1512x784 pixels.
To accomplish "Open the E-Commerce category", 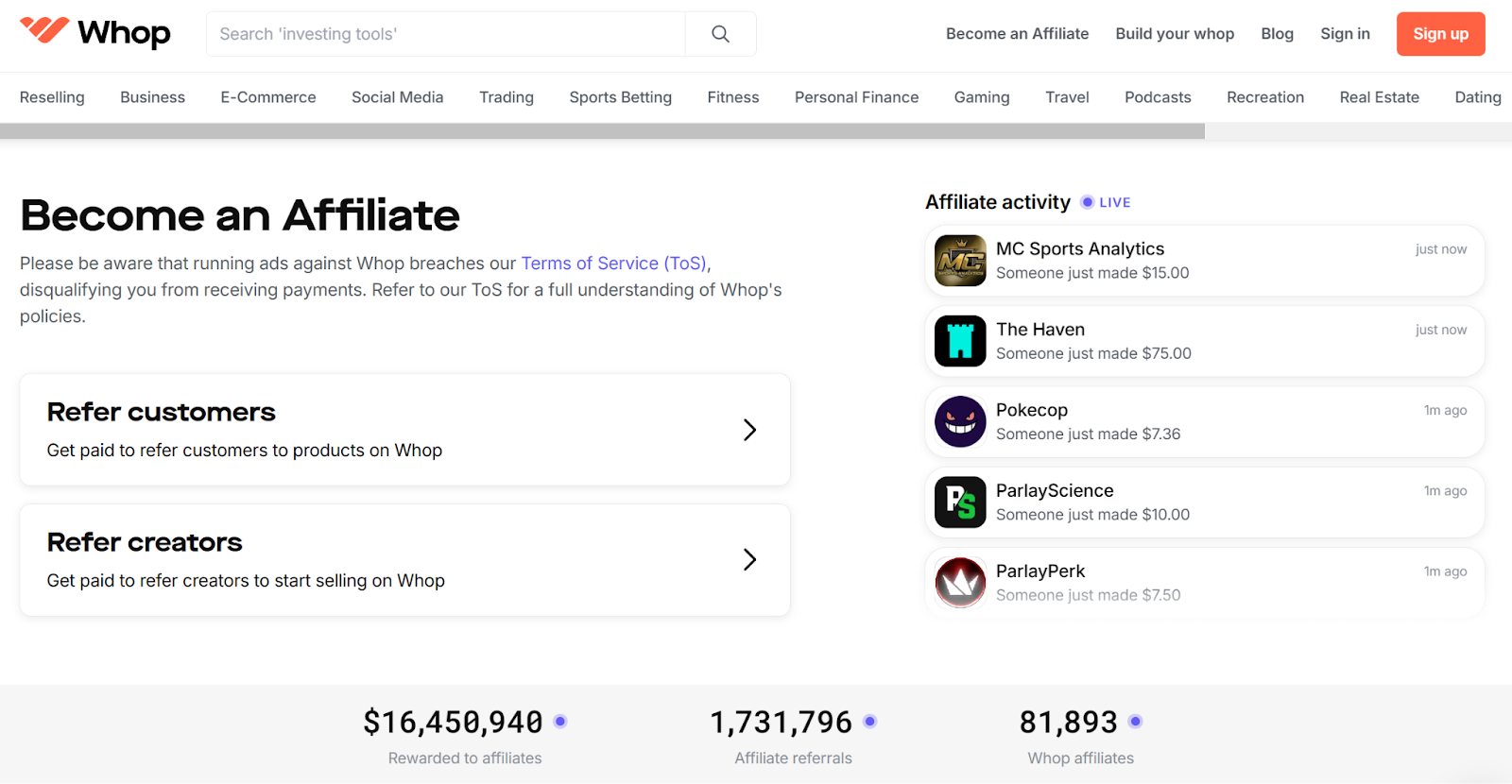I will point(268,97).
